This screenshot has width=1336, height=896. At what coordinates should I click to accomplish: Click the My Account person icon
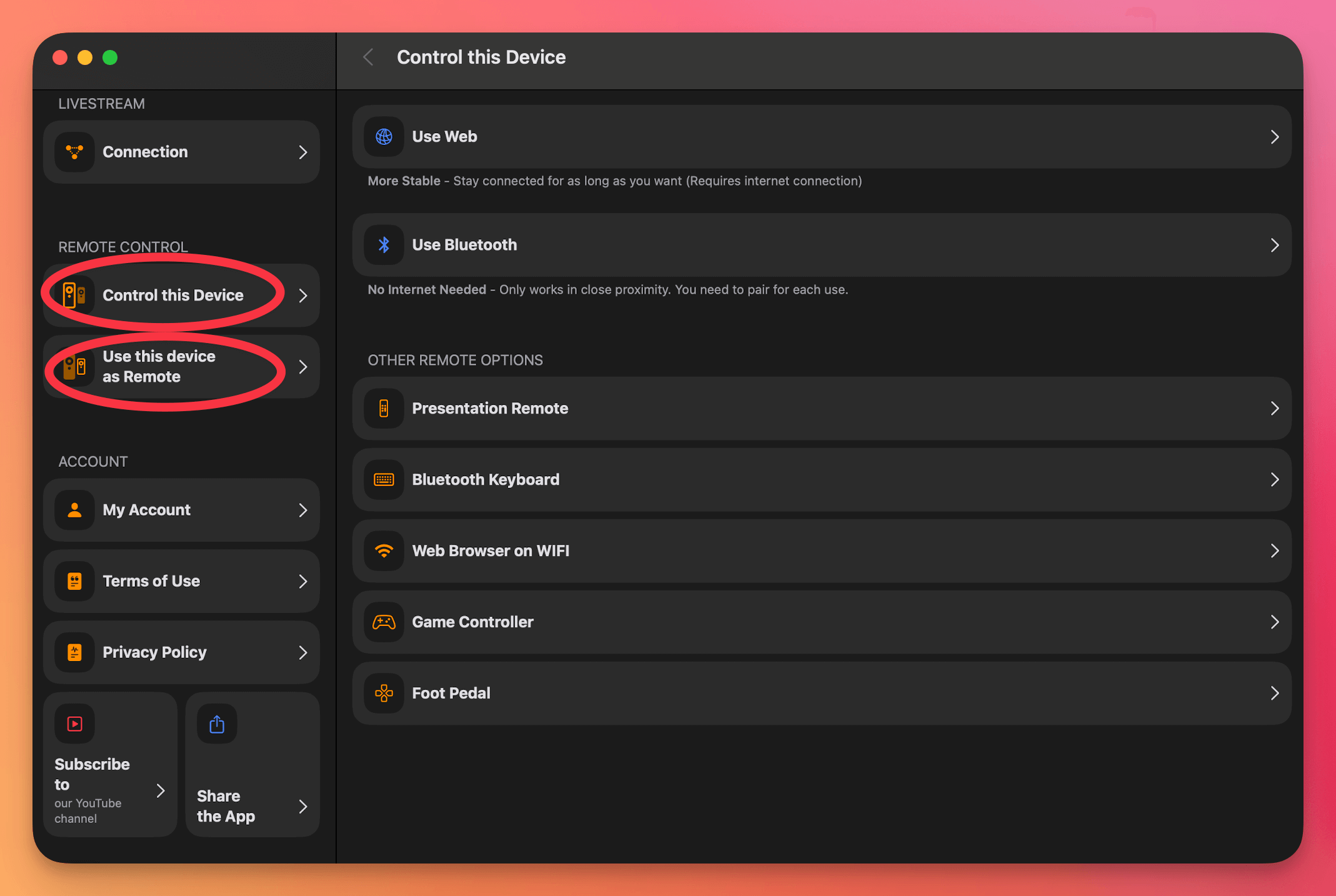(74, 510)
